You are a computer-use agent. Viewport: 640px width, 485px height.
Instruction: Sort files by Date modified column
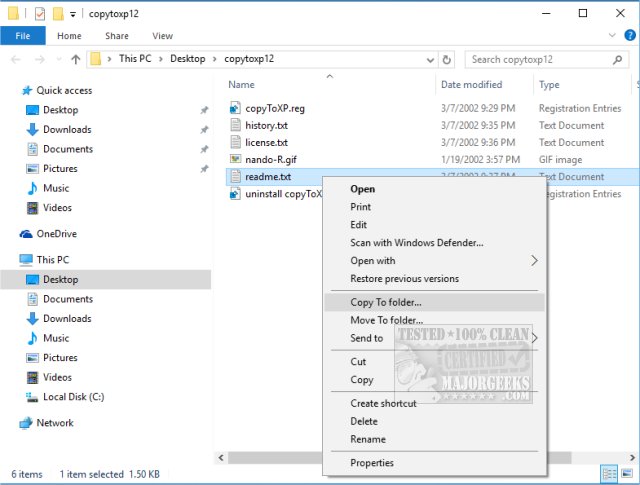point(471,85)
